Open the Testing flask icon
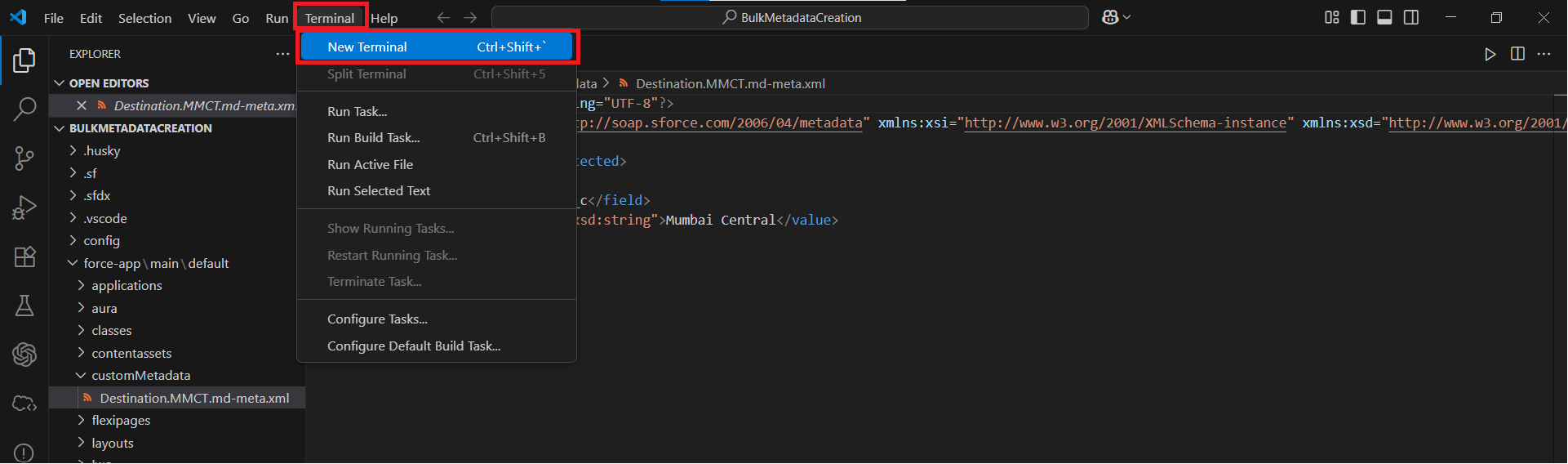The image size is (1568, 464). tap(24, 306)
